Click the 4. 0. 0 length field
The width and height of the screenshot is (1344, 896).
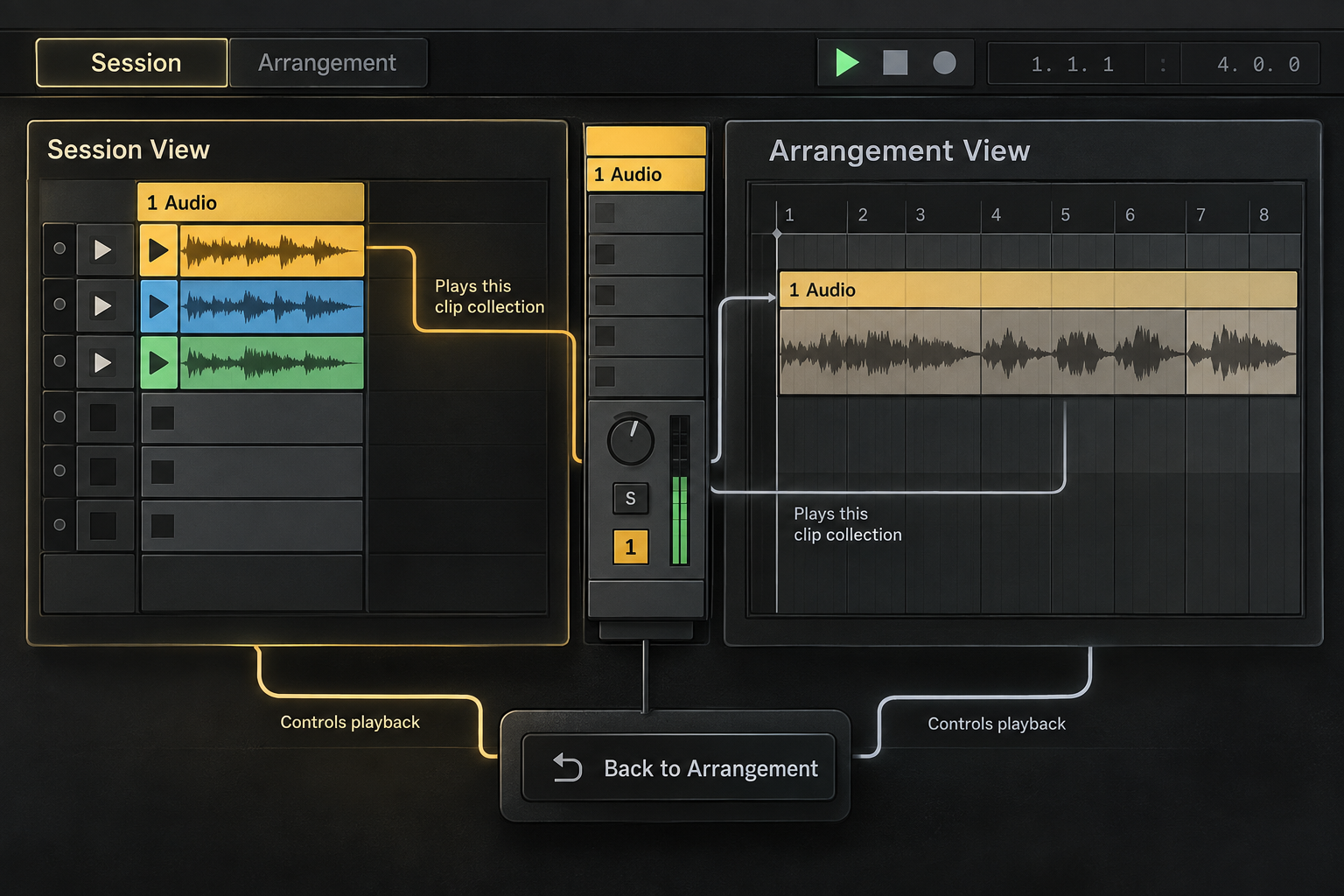1253,65
